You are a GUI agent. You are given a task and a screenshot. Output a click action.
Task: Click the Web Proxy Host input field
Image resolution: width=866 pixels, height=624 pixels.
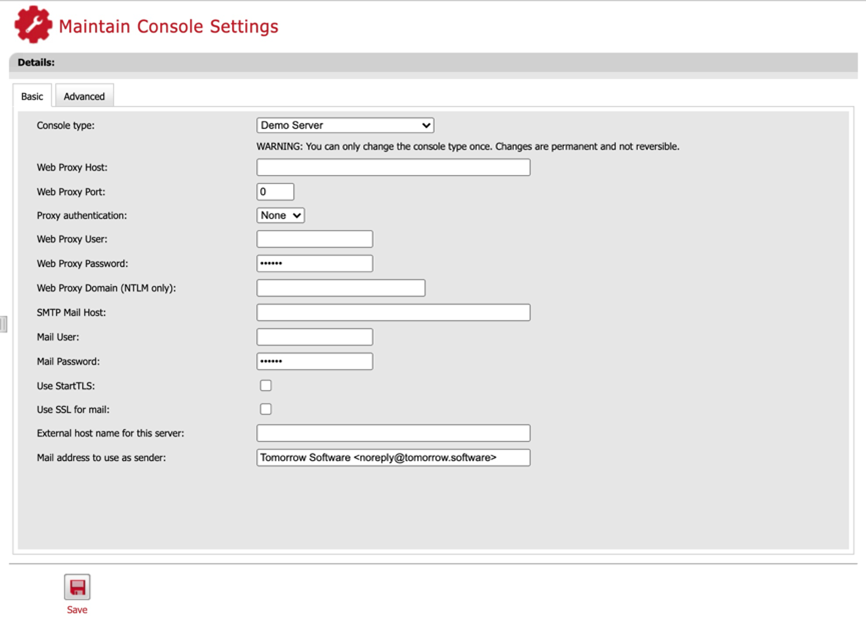click(393, 167)
